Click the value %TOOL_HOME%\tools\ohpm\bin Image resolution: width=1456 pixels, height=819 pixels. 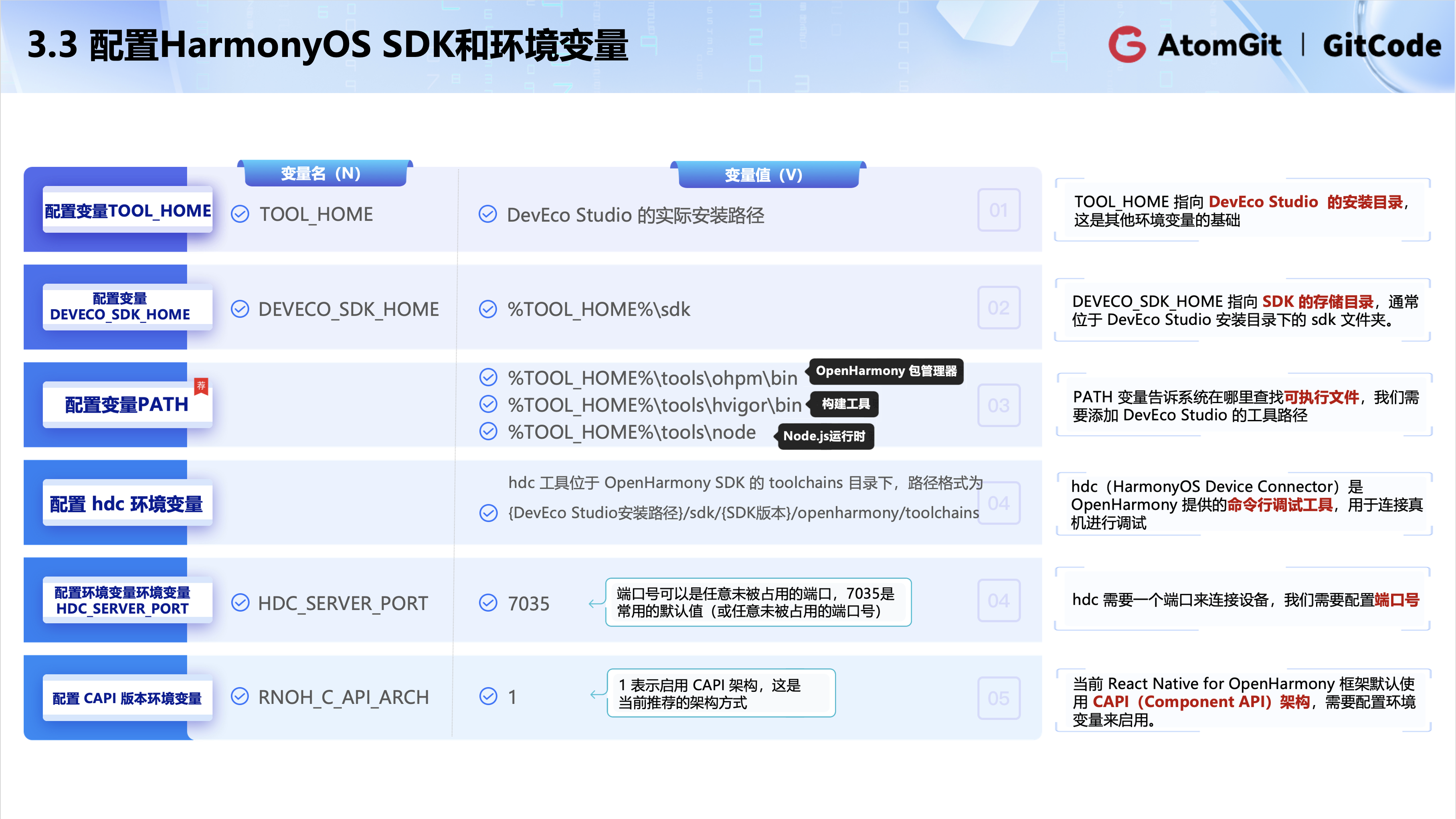click(652, 378)
